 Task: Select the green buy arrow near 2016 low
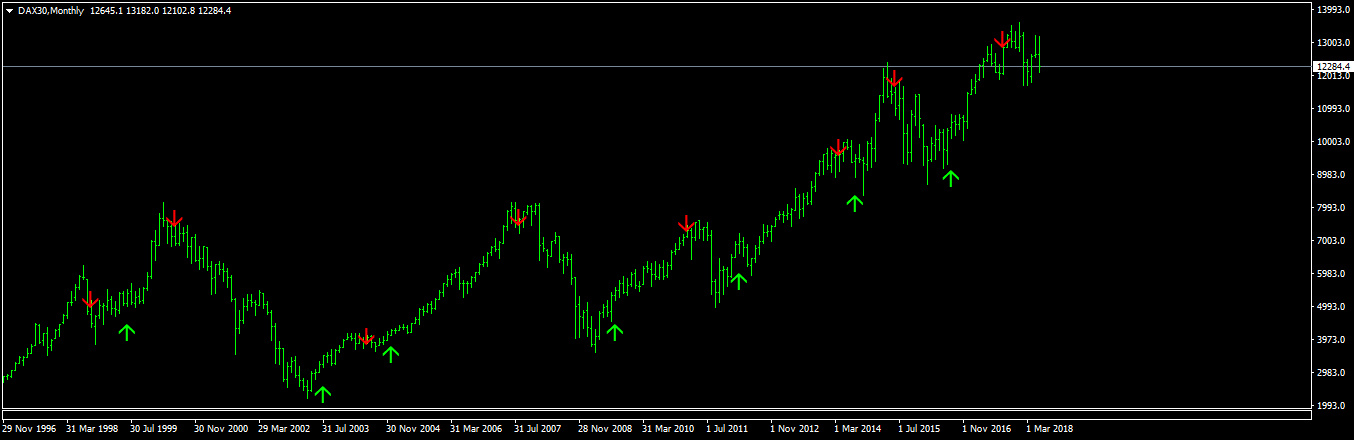click(950, 178)
